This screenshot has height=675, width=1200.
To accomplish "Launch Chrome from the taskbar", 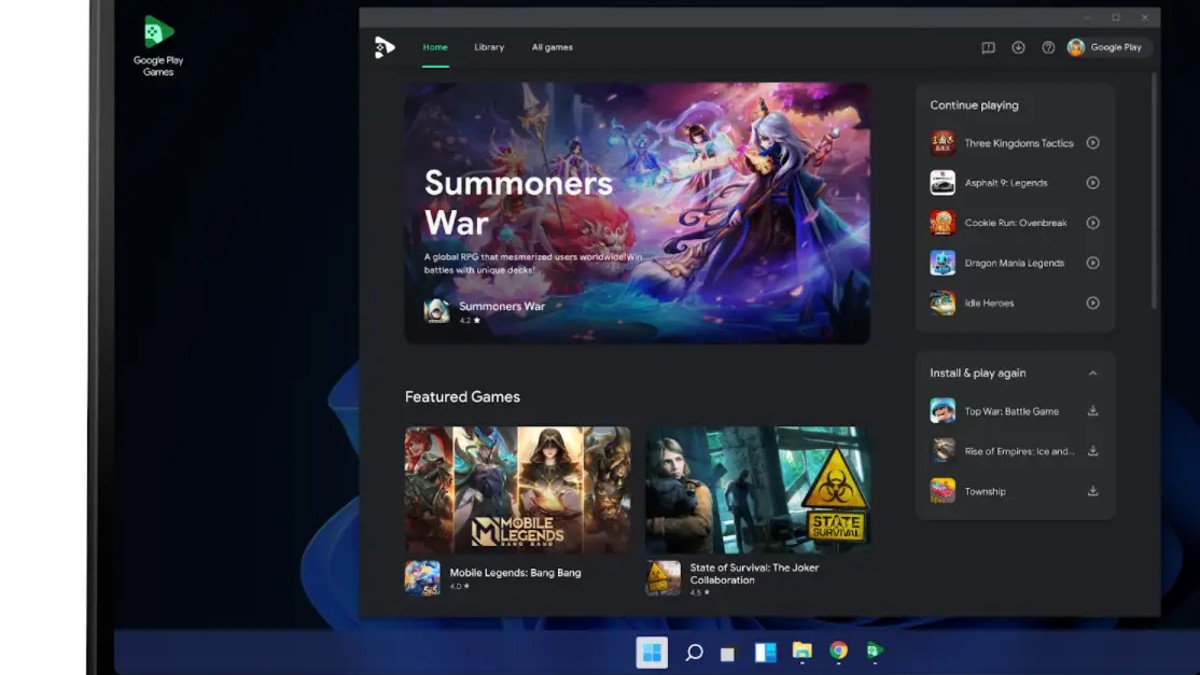I will pos(836,652).
